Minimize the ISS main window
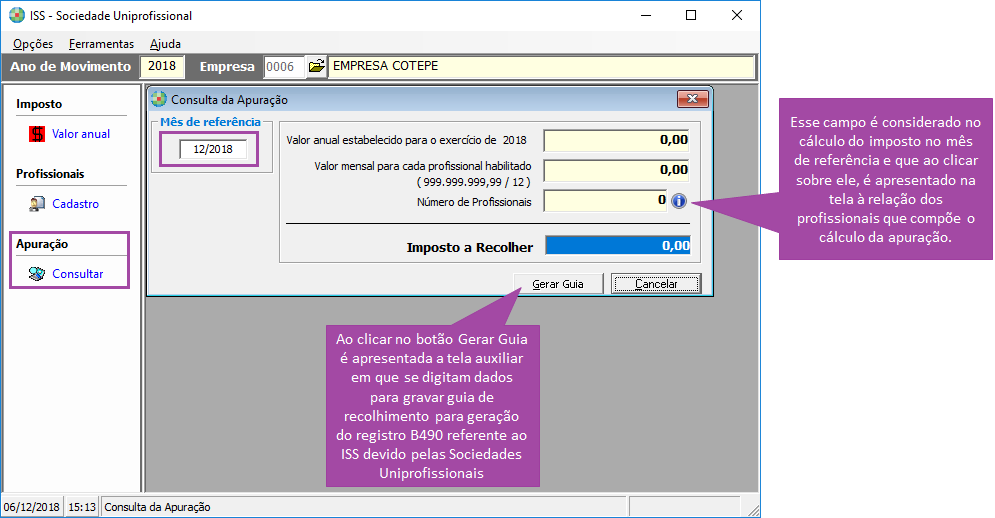 (x=646, y=15)
